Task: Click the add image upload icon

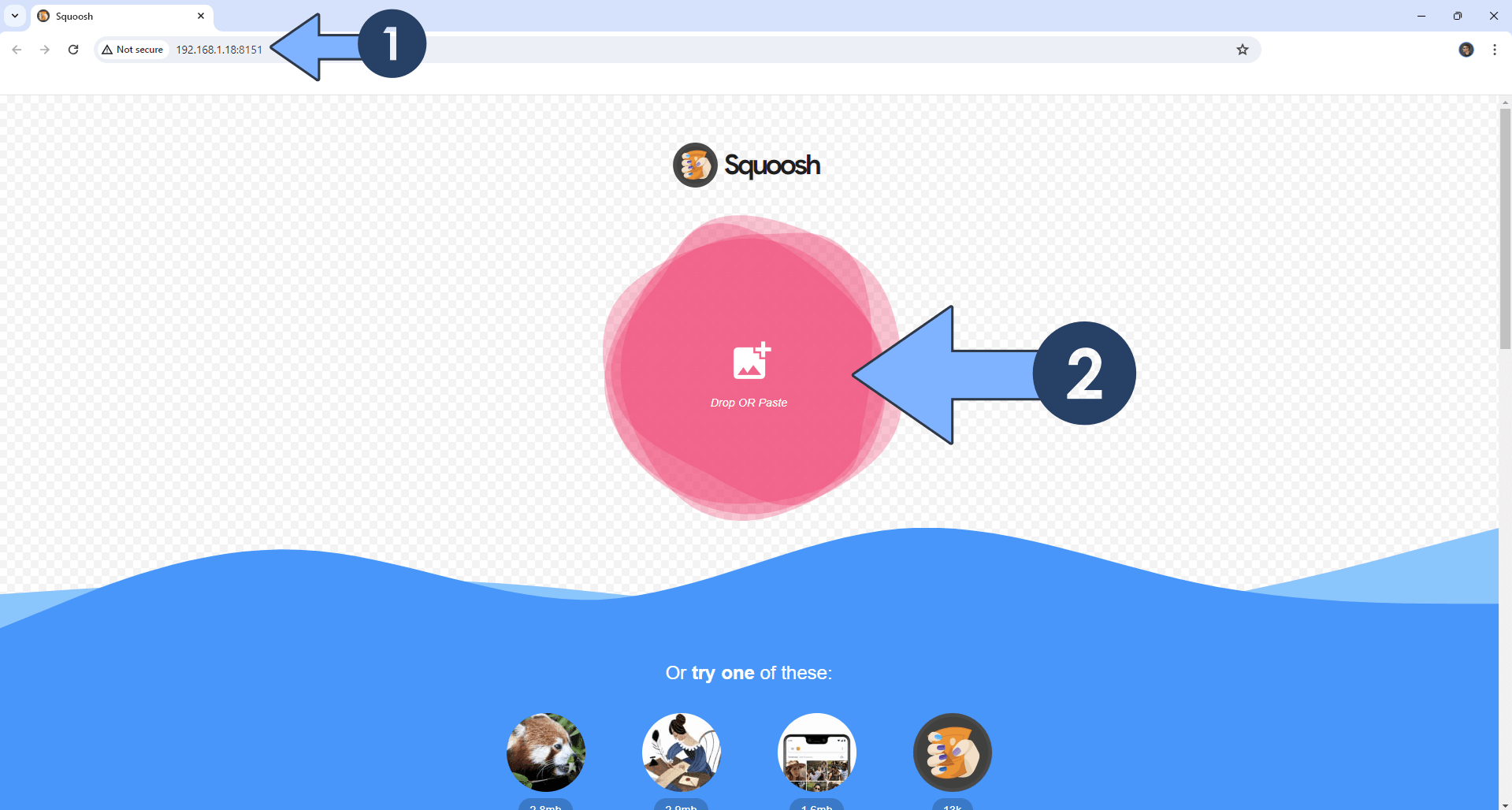Action: click(x=752, y=361)
